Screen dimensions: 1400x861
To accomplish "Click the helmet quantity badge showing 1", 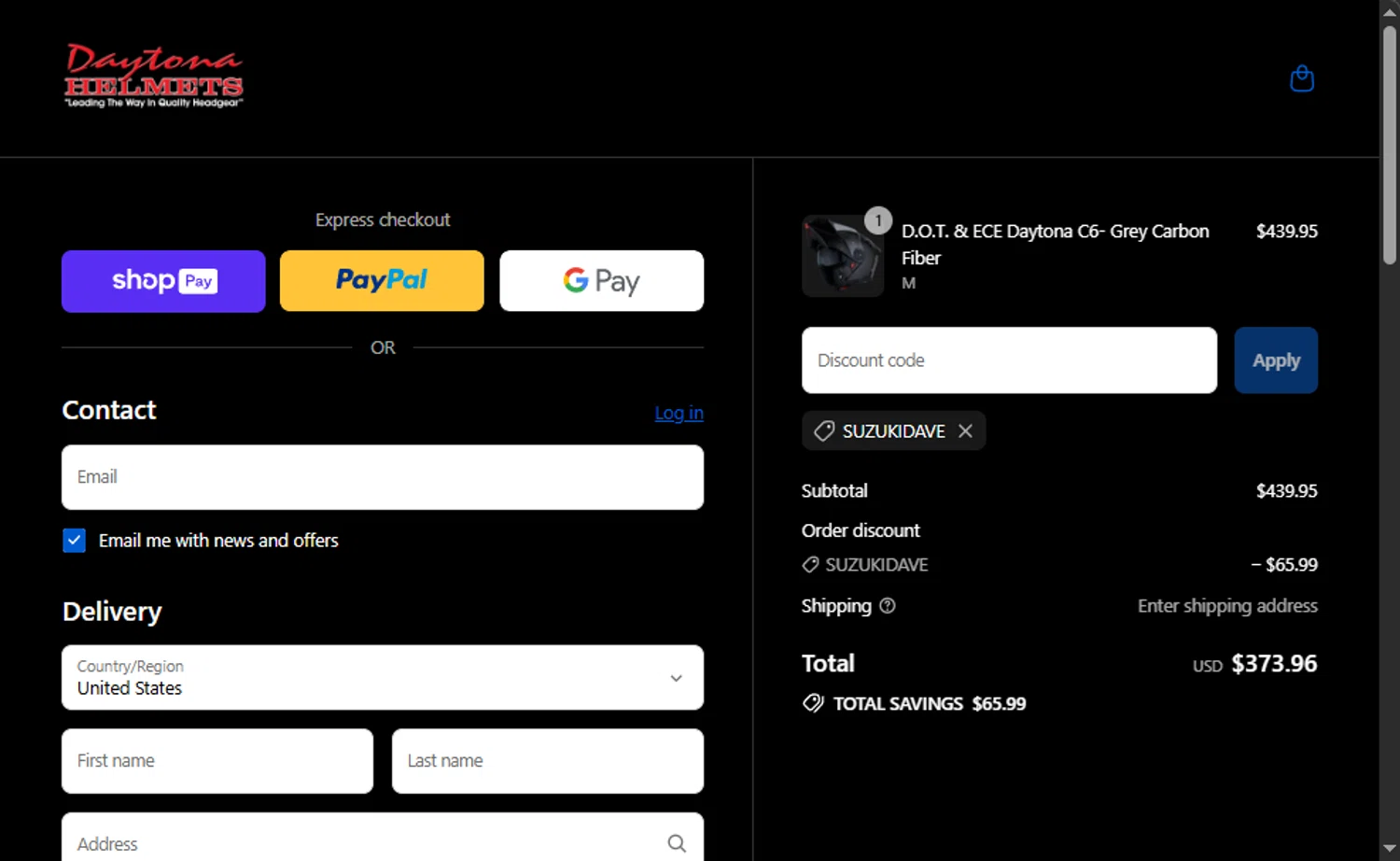I will pyautogui.click(x=878, y=220).
